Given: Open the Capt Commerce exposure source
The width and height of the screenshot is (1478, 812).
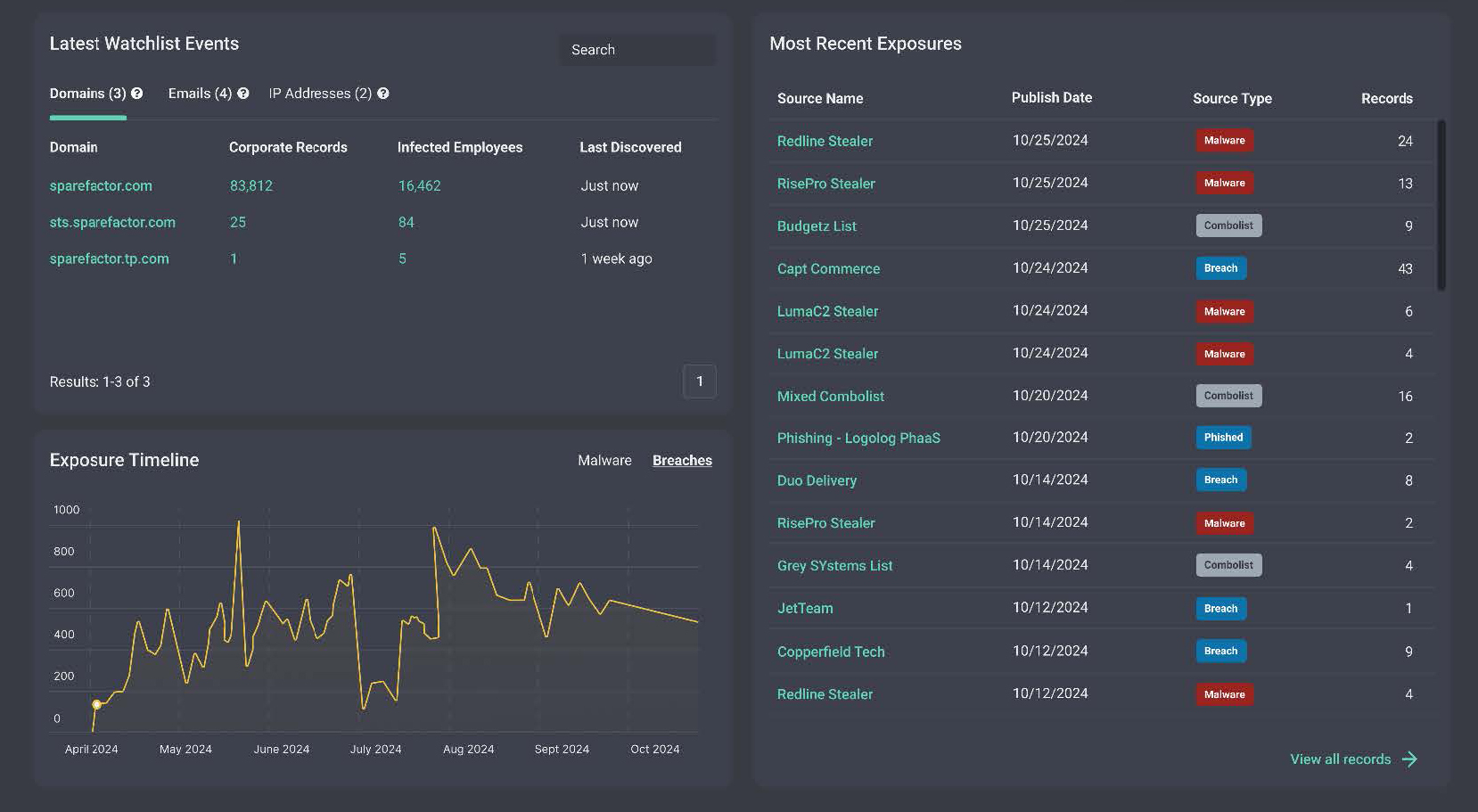Looking at the screenshot, I should point(828,268).
